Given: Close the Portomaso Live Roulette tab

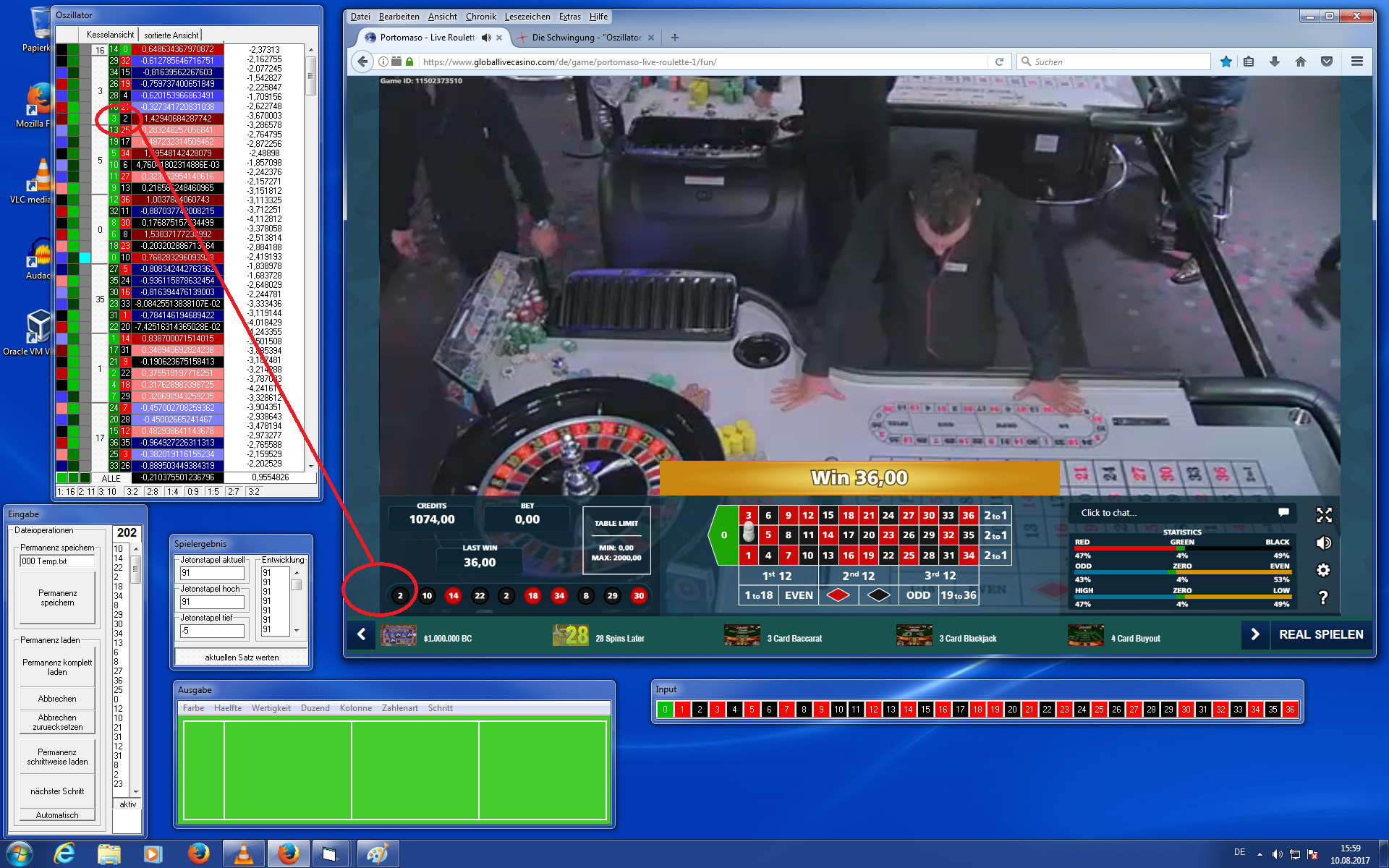Looking at the screenshot, I should tap(499, 38).
